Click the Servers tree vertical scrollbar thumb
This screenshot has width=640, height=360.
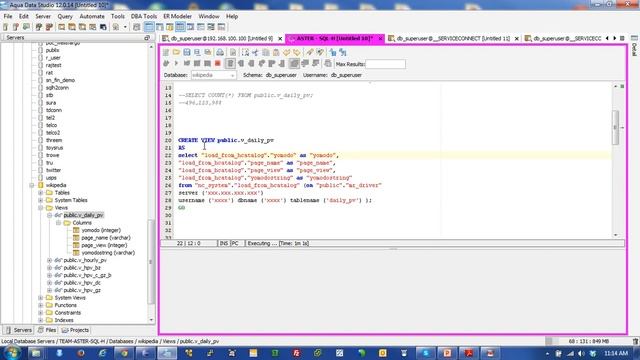(151, 262)
